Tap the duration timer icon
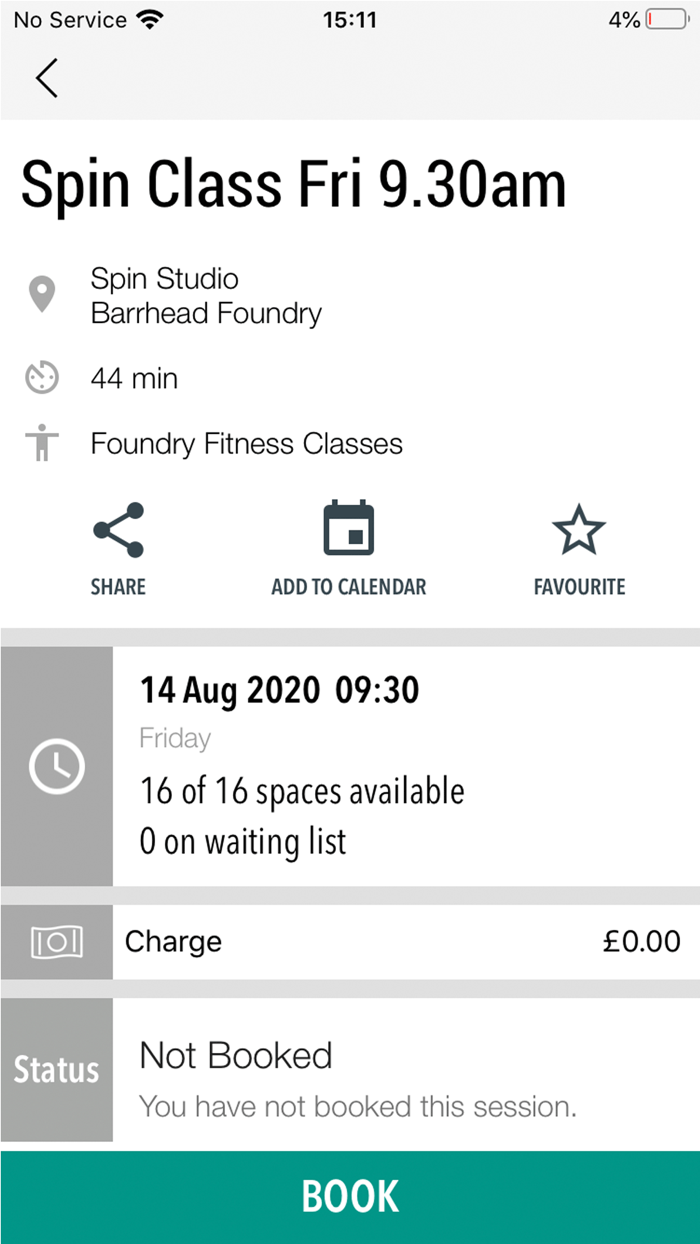The image size is (700, 1244). [x=42, y=379]
